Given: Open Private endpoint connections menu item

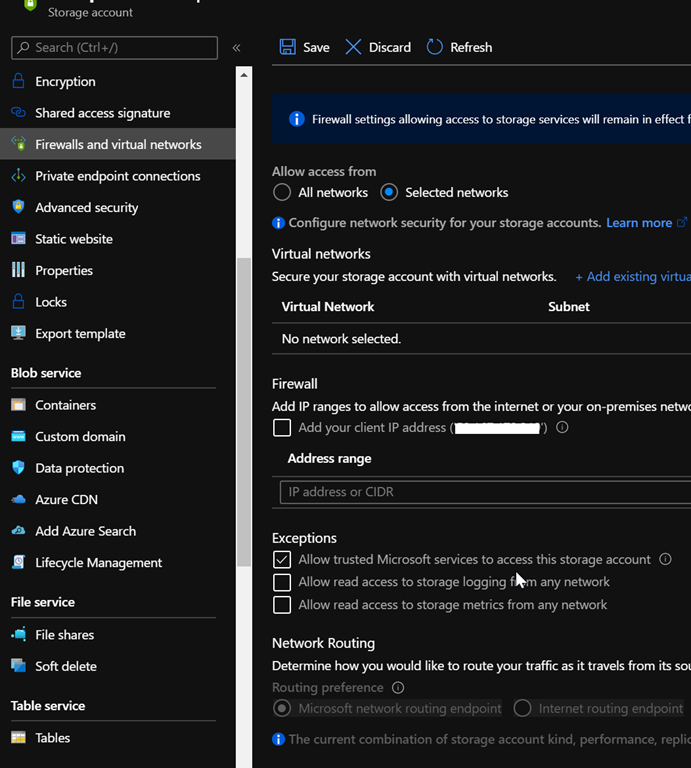Looking at the screenshot, I should coord(117,176).
